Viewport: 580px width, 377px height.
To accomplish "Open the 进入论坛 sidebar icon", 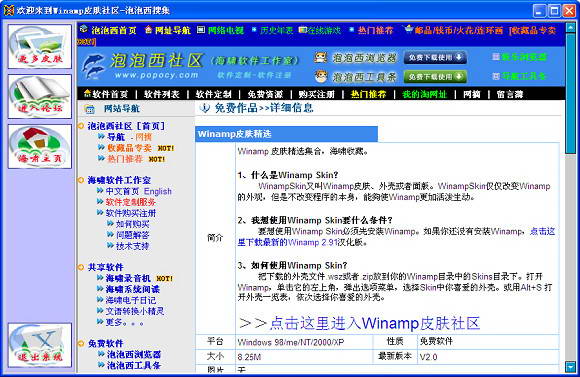I will [40, 97].
